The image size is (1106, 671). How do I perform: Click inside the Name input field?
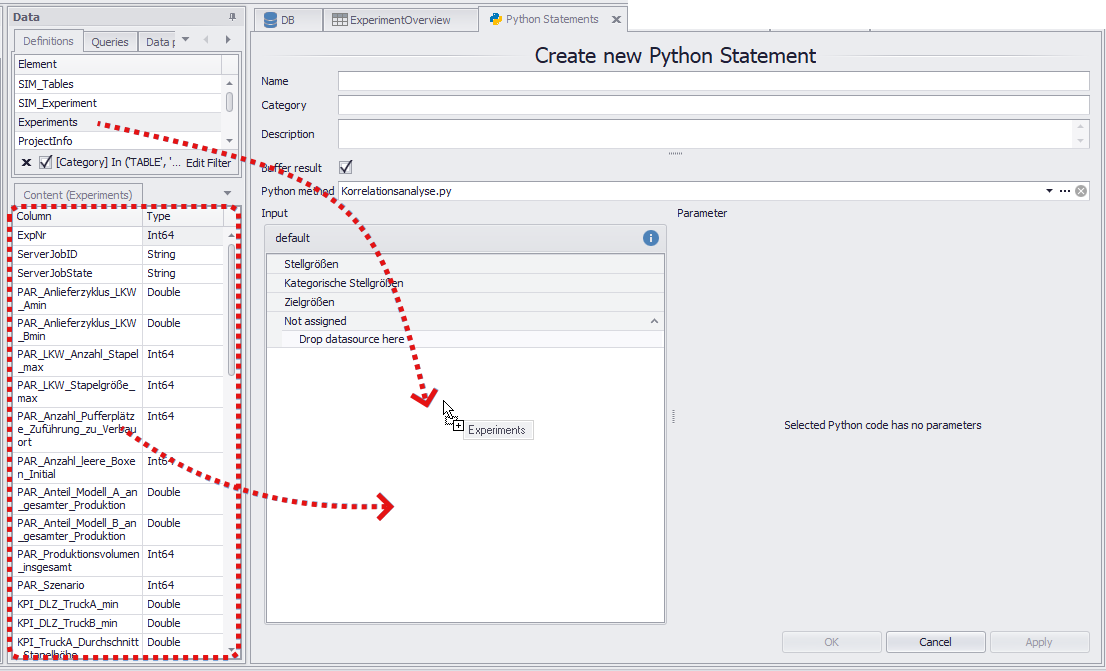pyautogui.click(x=700, y=81)
